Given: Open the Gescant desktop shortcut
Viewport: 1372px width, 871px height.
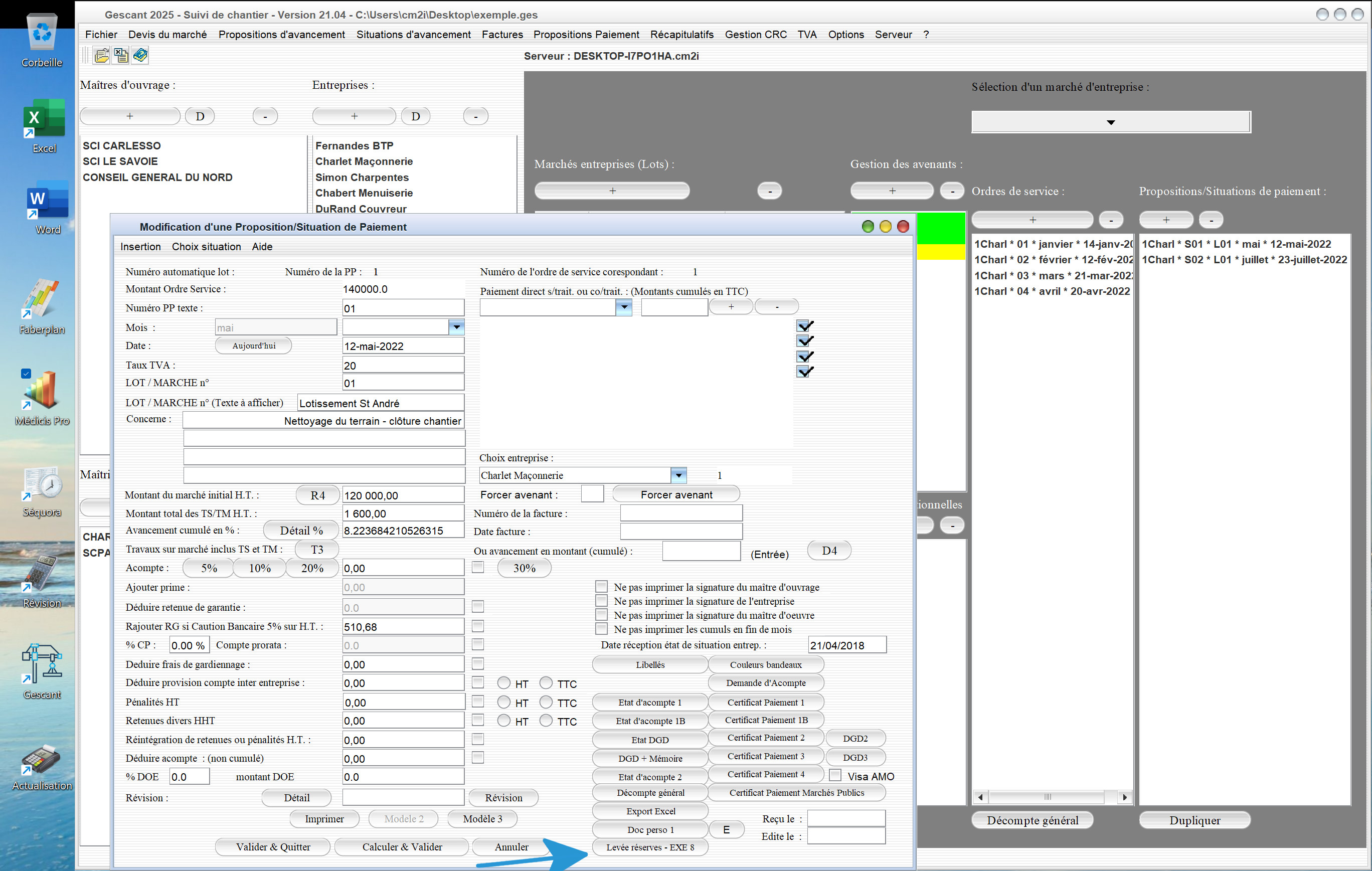Looking at the screenshot, I should 42,672.
